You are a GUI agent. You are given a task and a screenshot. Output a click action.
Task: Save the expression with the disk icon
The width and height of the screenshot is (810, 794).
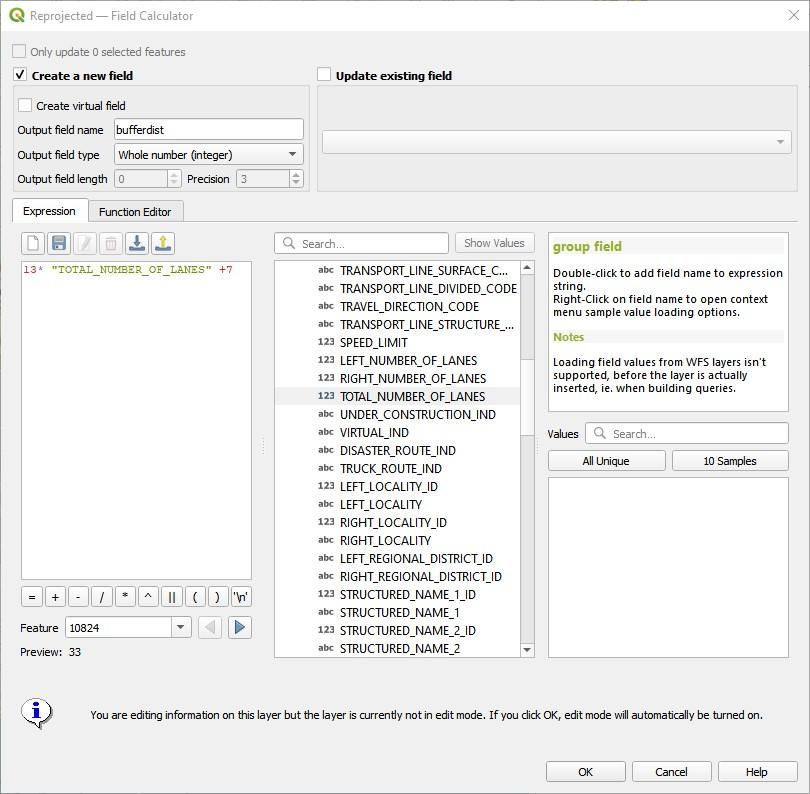59,243
